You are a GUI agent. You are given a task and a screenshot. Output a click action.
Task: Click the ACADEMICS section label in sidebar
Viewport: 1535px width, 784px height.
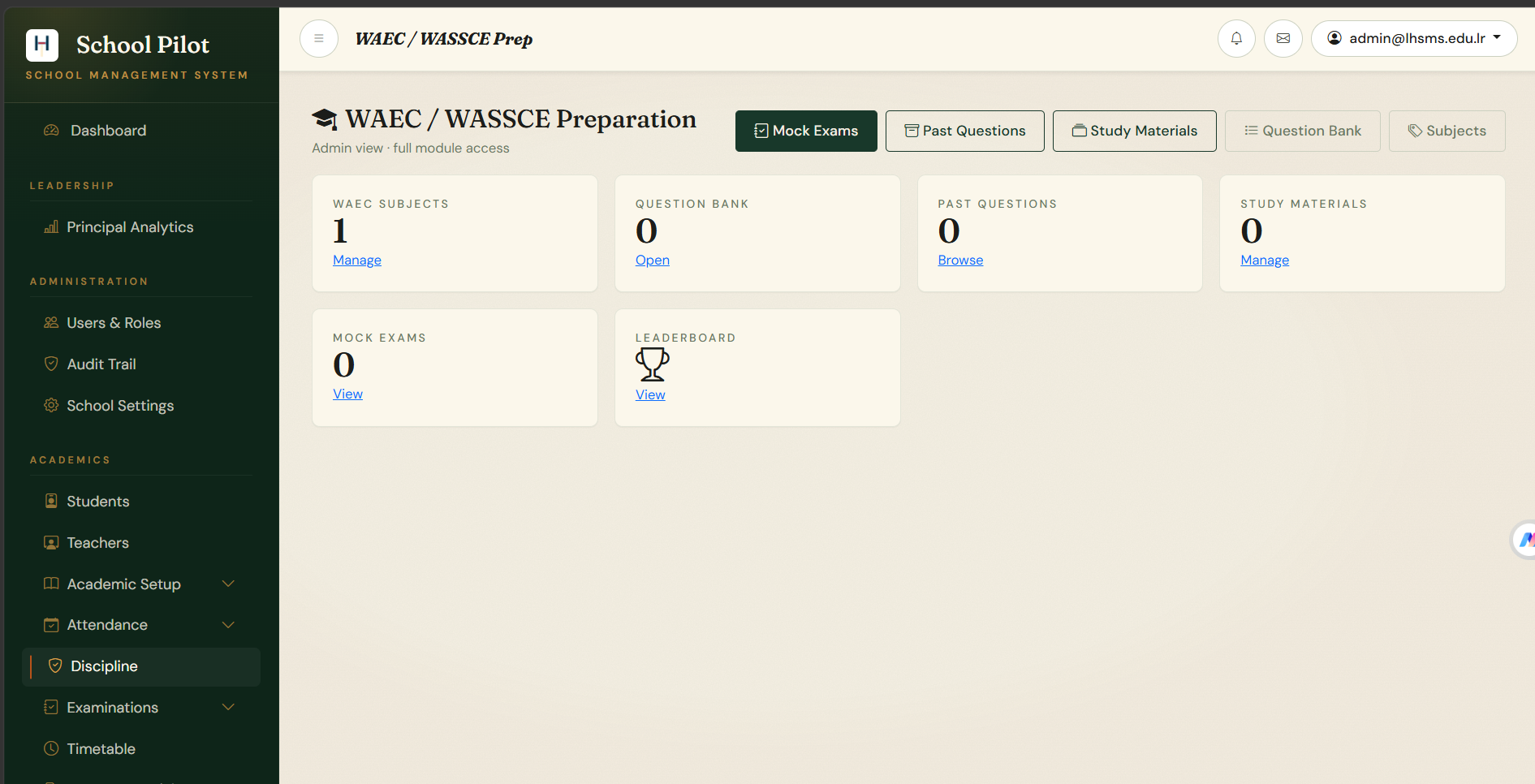[70, 460]
